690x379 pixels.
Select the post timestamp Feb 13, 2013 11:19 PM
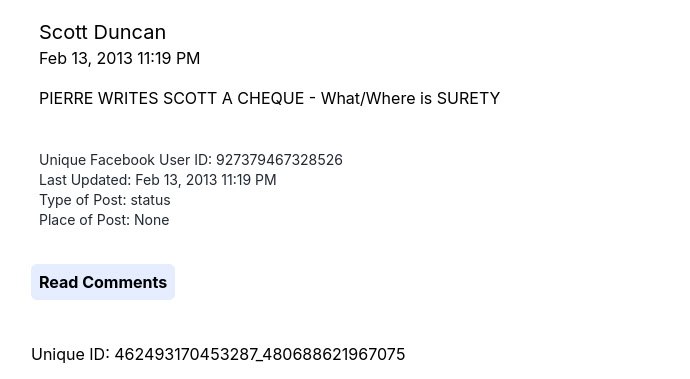[x=120, y=59]
